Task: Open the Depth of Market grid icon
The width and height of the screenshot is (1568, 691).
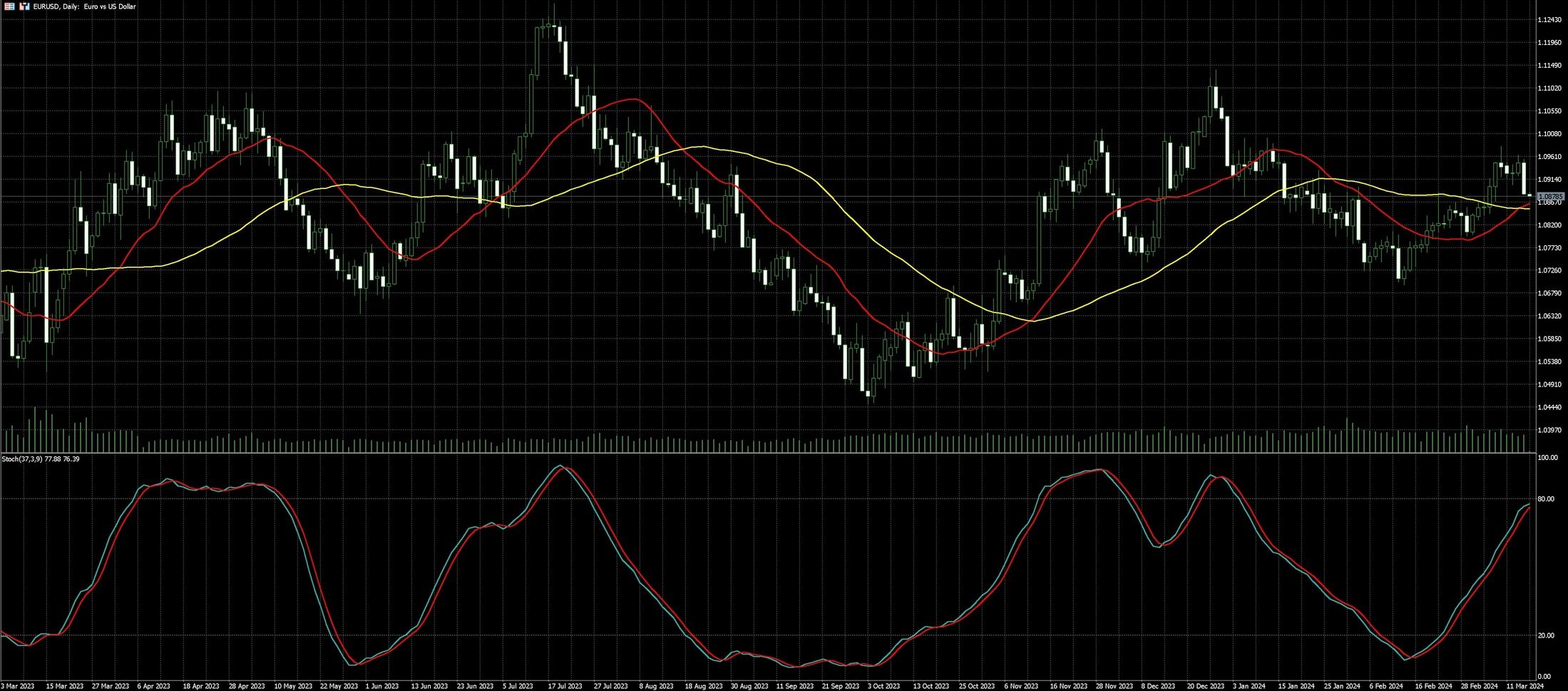Action: point(9,6)
